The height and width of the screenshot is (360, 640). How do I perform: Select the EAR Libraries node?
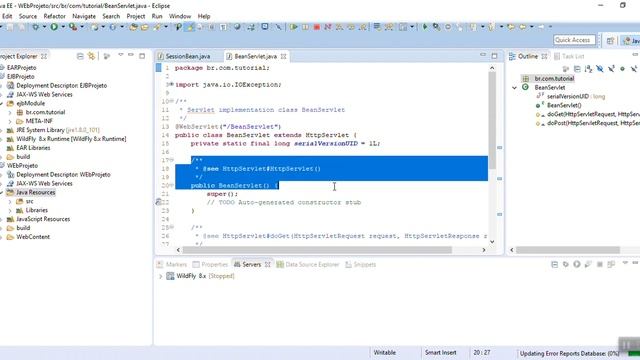point(33,148)
